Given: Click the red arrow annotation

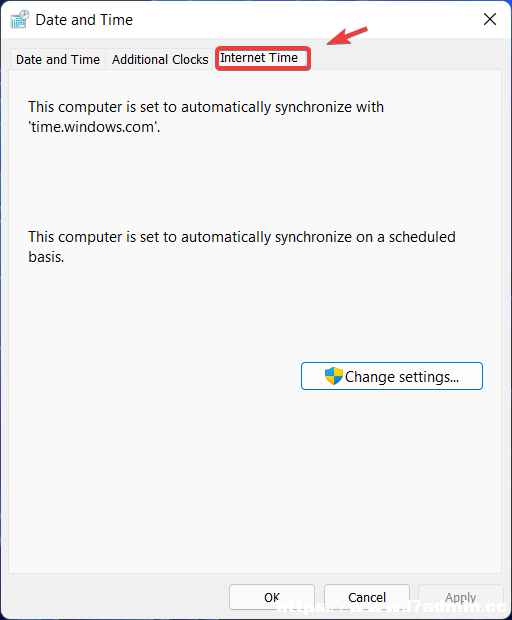Looking at the screenshot, I should [x=348, y=36].
